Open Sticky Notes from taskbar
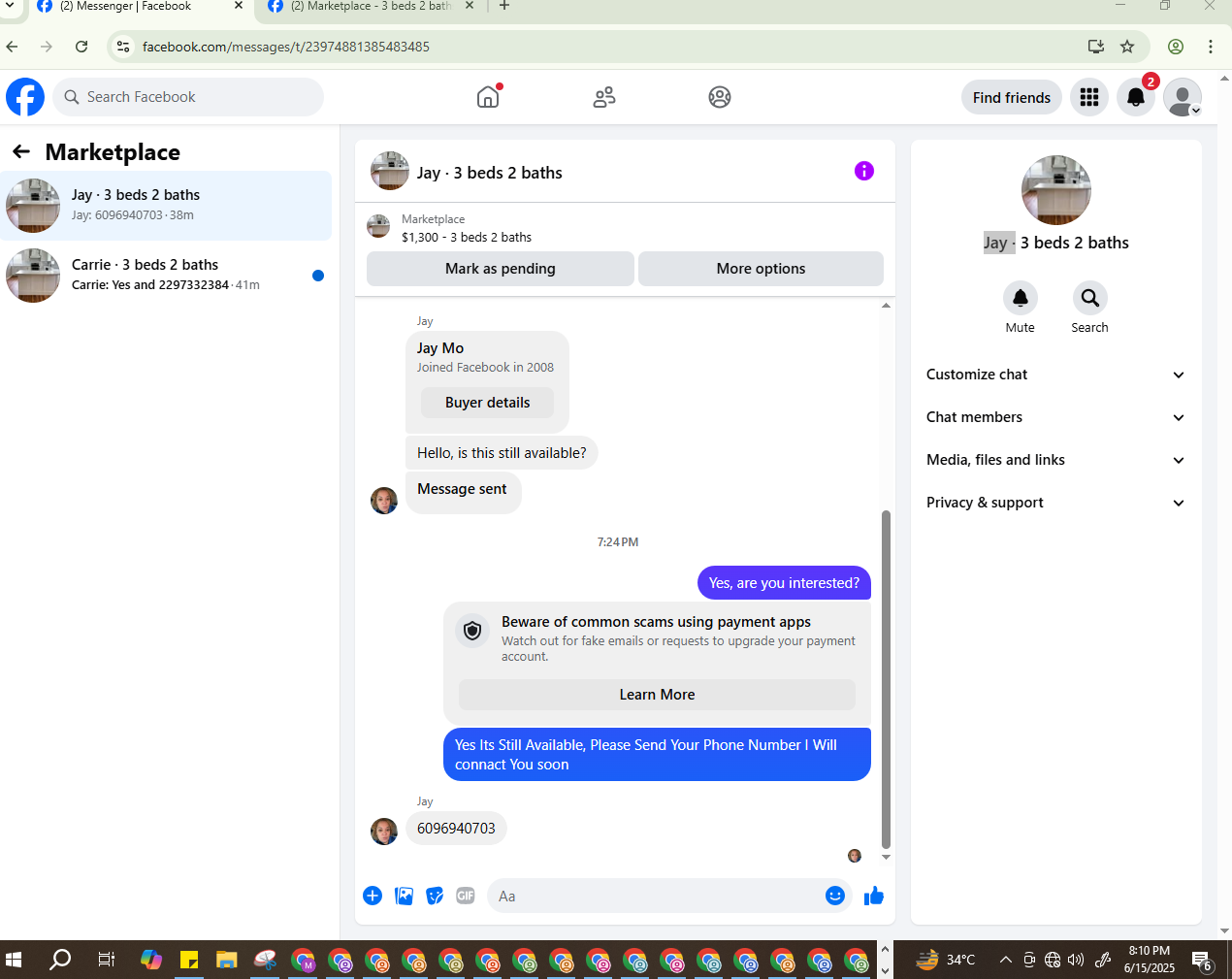Viewport: 1232px width, 979px height. click(x=189, y=960)
